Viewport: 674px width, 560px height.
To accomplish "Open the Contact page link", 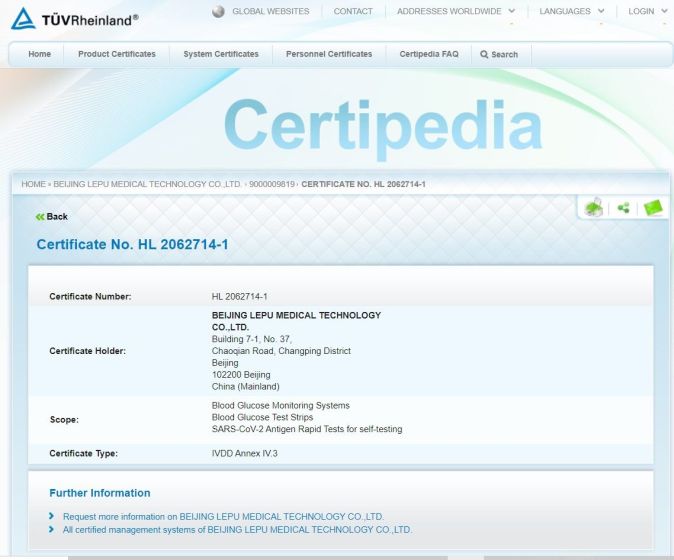I will tap(353, 11).
